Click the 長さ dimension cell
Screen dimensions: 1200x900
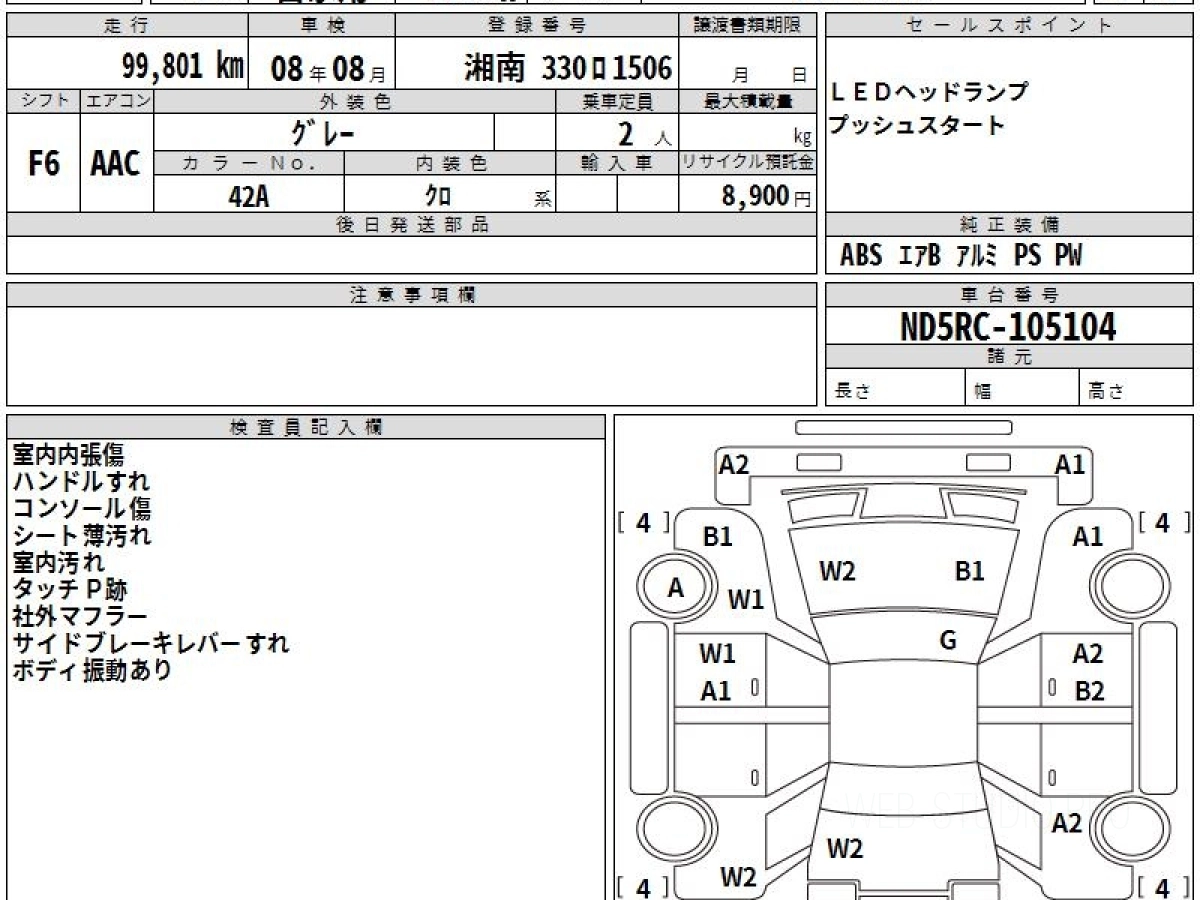(896, 388)
